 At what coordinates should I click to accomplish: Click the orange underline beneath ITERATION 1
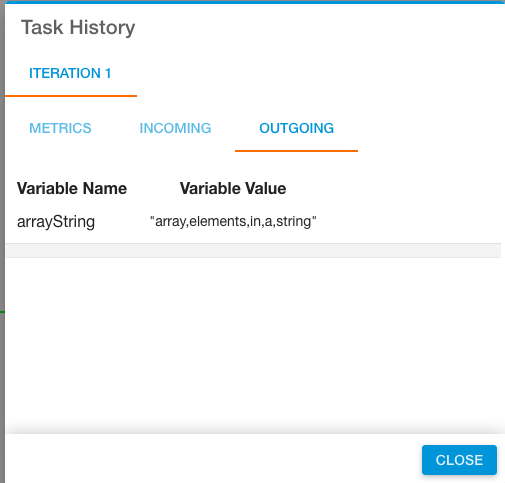click(x=71, y=96)
